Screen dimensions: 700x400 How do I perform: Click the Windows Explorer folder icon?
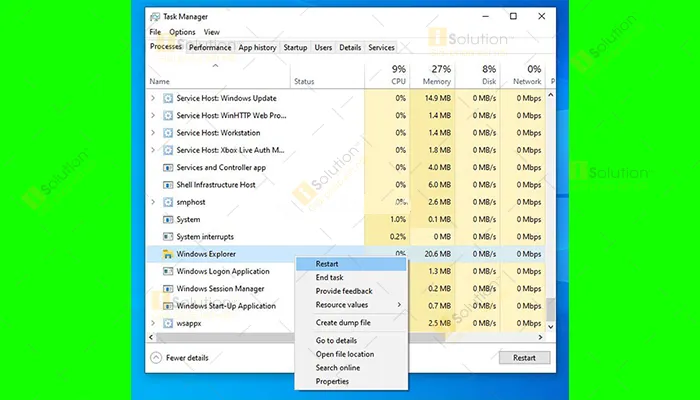(x=168, y=254)
